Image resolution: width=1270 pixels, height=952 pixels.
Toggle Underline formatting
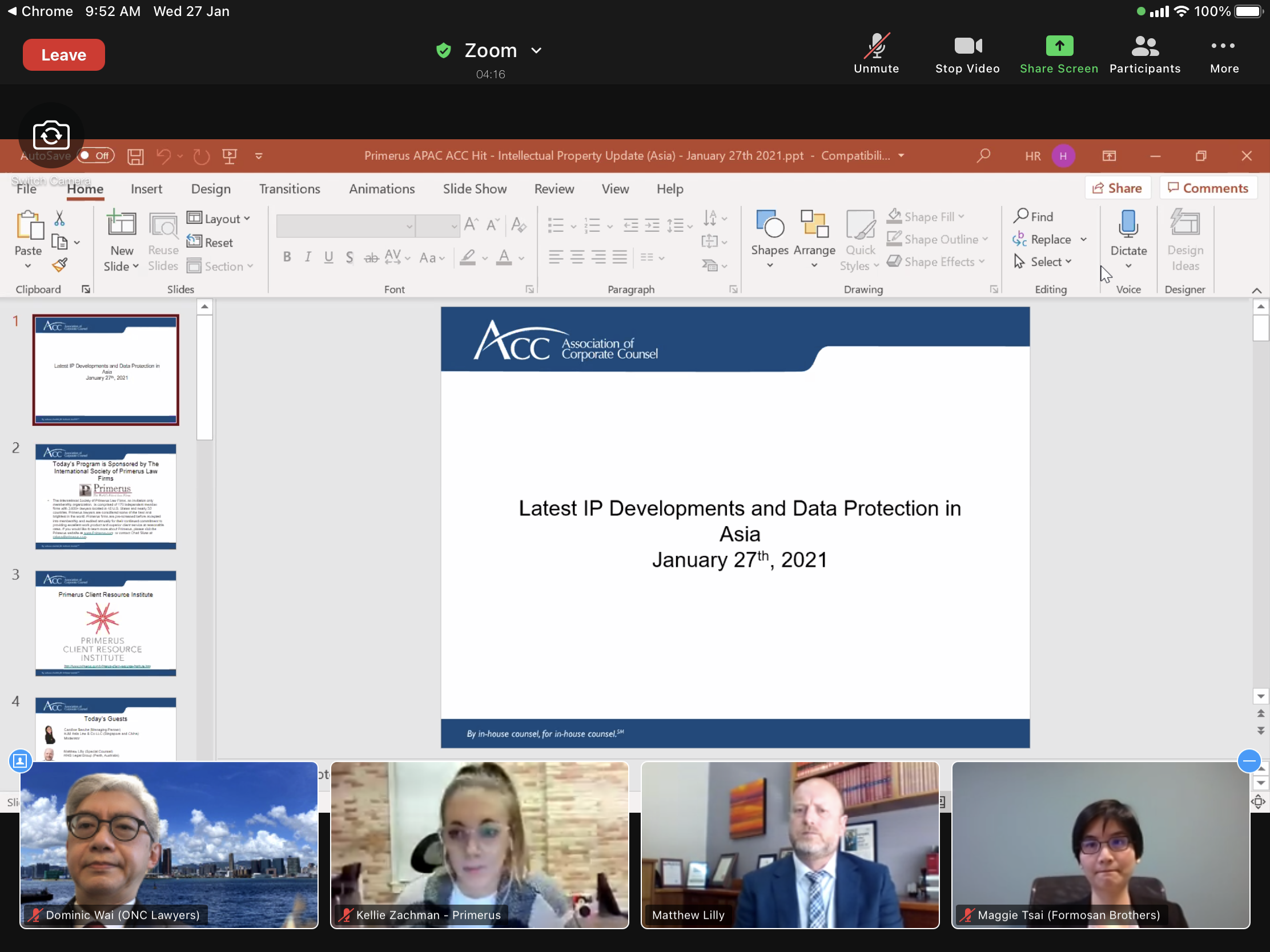coord(328,257)
